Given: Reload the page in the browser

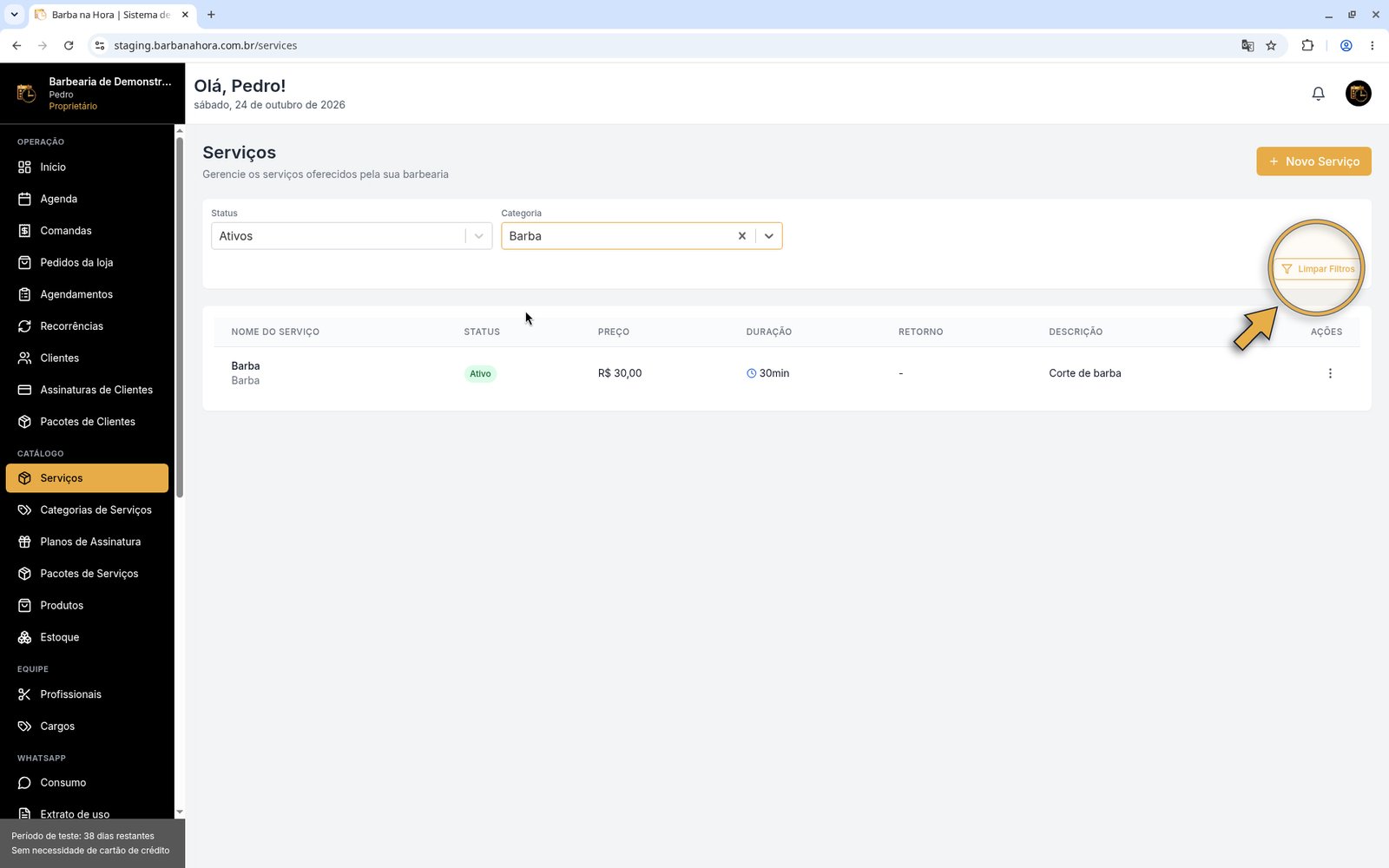Looking at the screenshot, I should 69,46.
